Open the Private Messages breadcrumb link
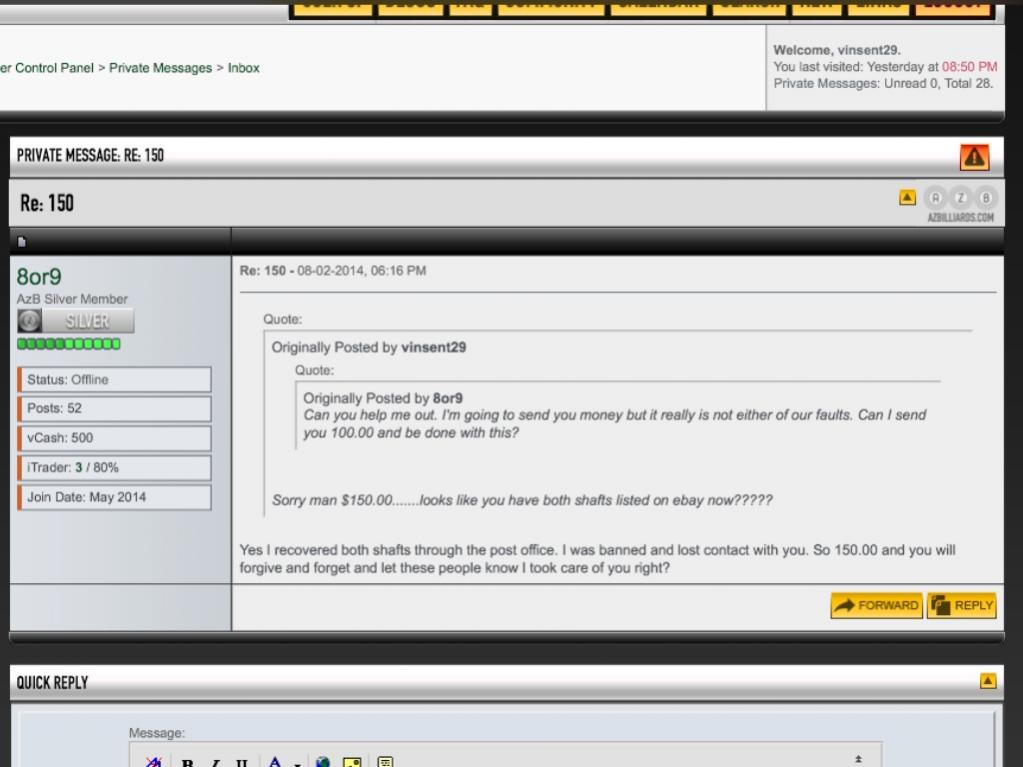The width and height of the screenshot is (1023, 767). (x=160, y=68)
